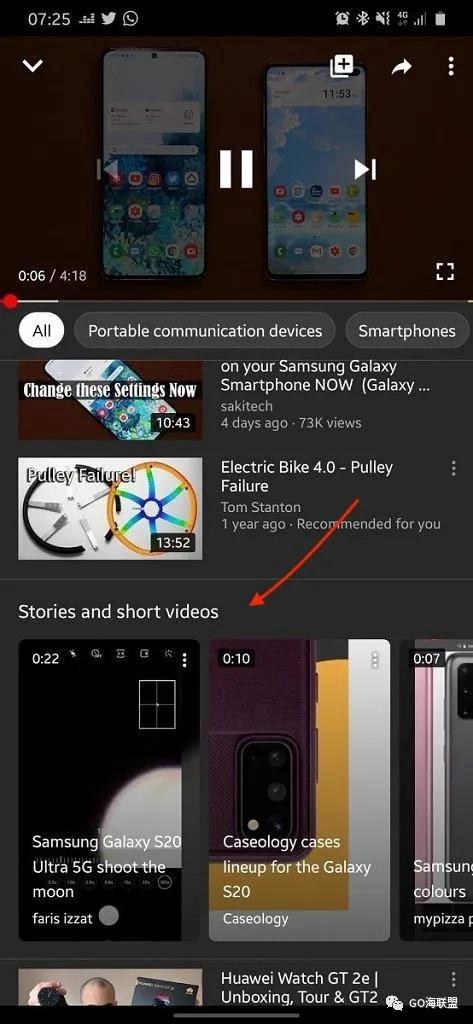Select the All filter chip

pos(42,331)
